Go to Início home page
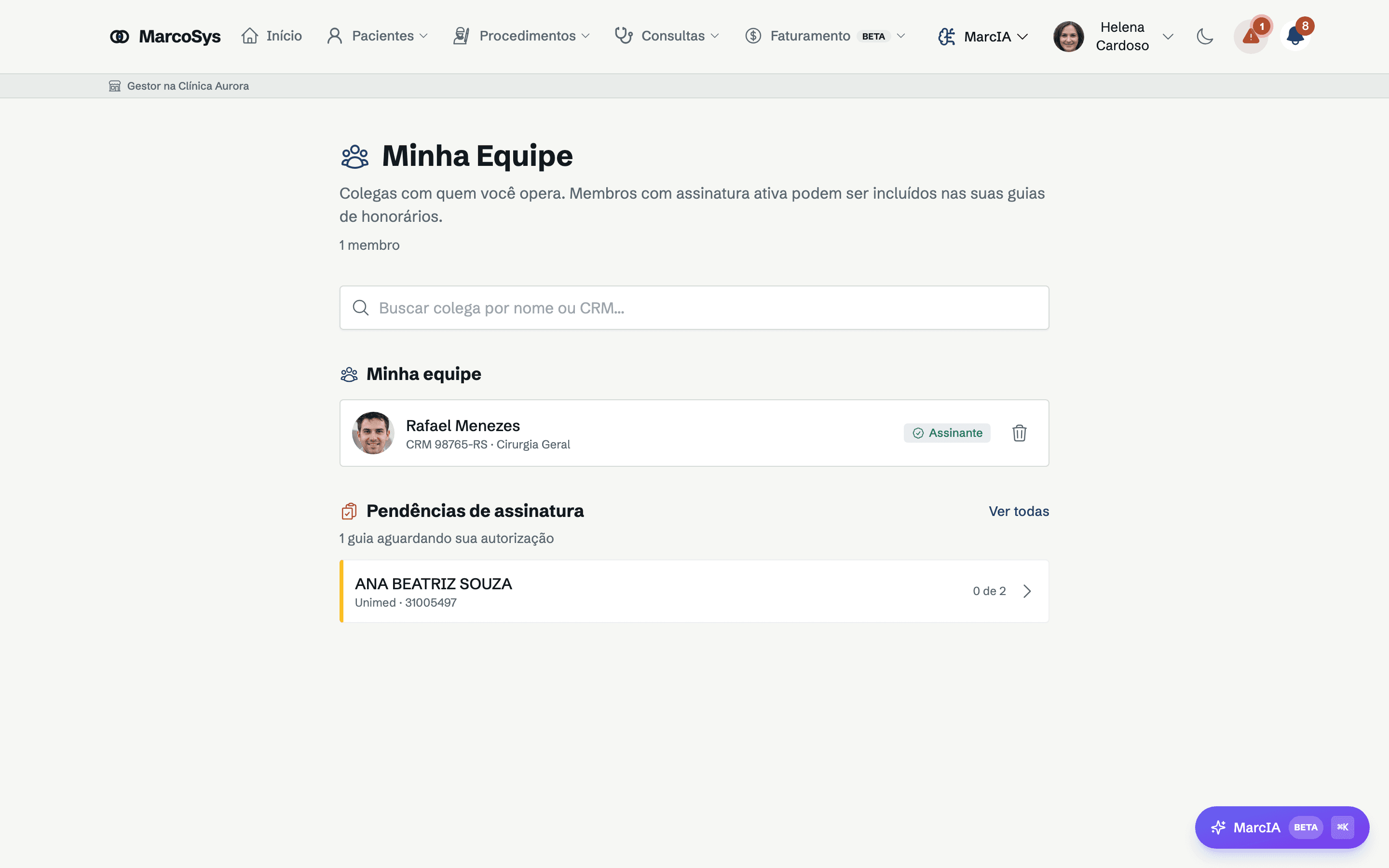 coord(272,36)
